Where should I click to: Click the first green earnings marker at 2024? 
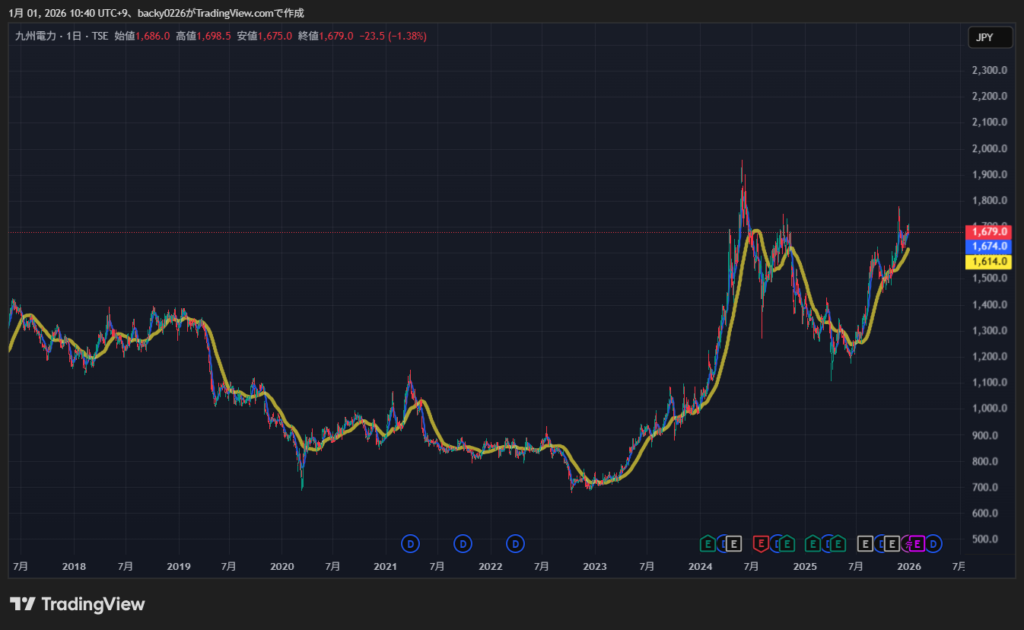pyautogui.click(x=706, y=544)
